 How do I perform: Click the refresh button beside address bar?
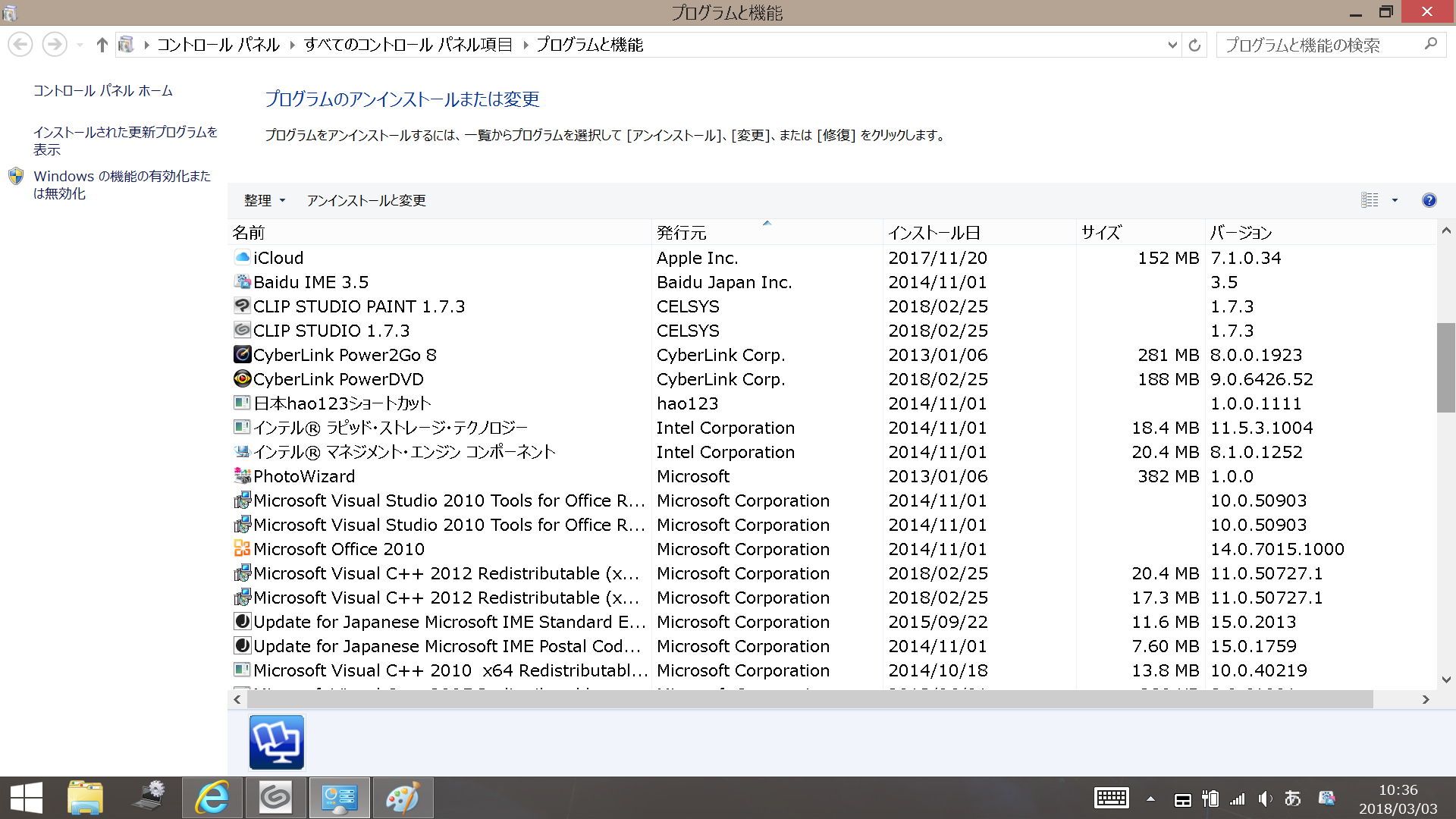pos(1194,45)
